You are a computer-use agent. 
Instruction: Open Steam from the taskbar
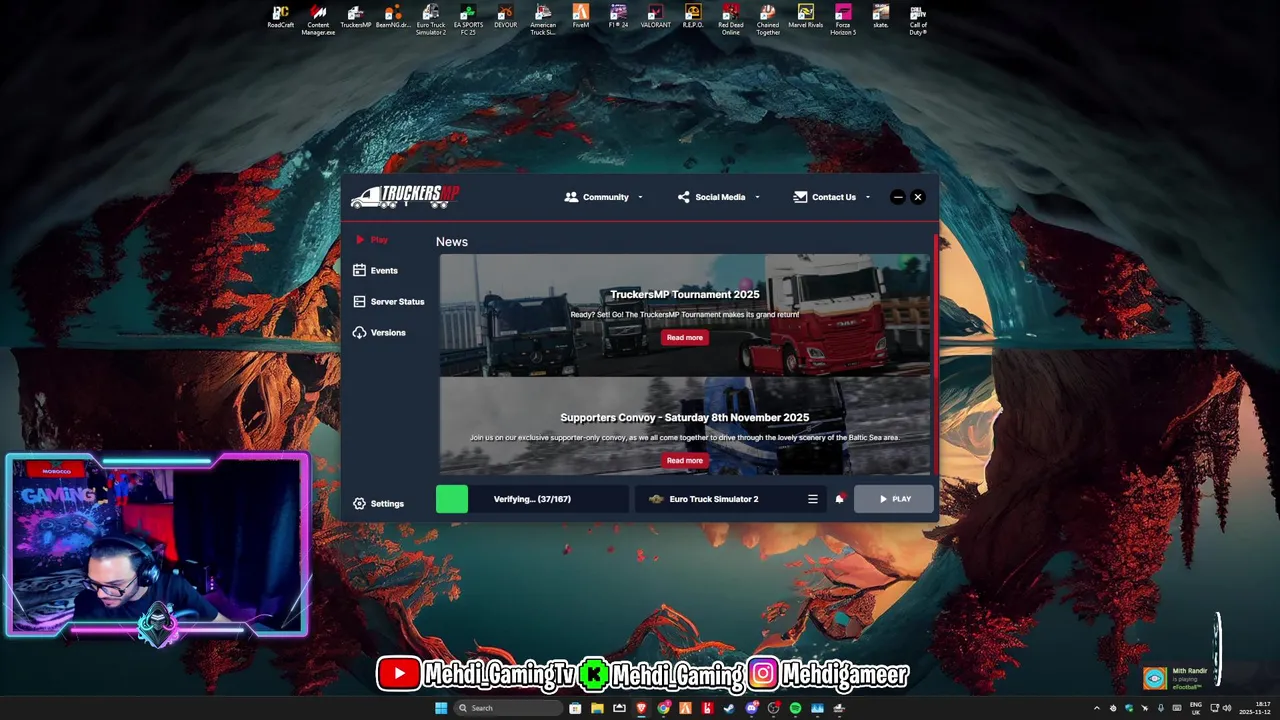[729, 708]
